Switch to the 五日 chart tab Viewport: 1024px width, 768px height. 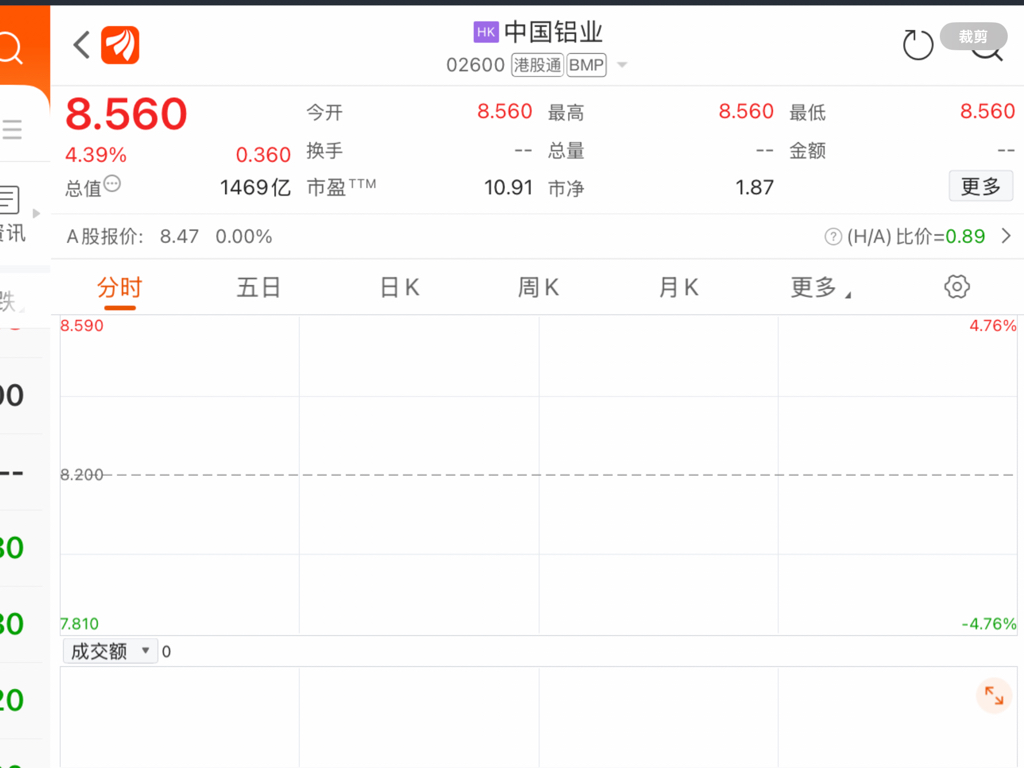coord(259,287)
